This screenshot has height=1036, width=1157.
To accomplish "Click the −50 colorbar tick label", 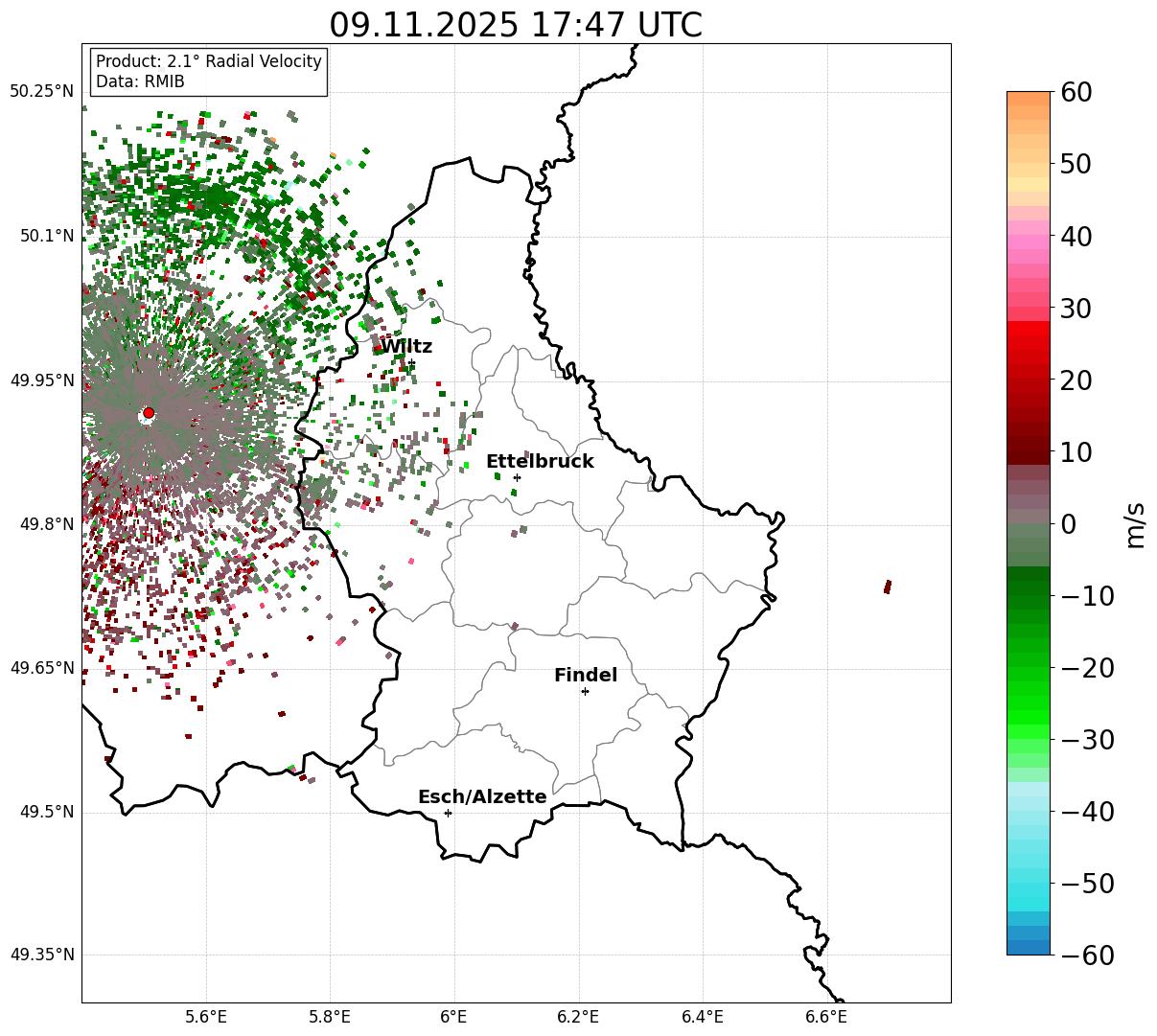I will [x=1086, y=883].
